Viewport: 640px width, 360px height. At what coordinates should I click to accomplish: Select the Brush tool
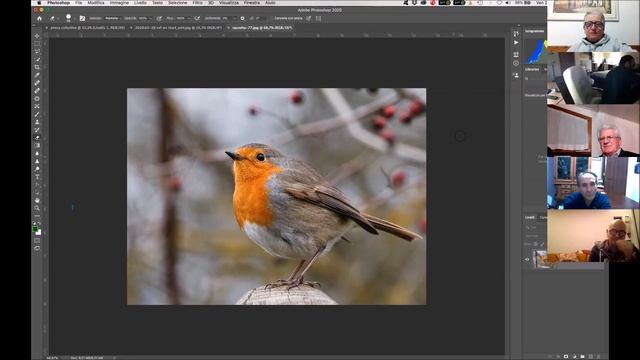pos(37,114)
